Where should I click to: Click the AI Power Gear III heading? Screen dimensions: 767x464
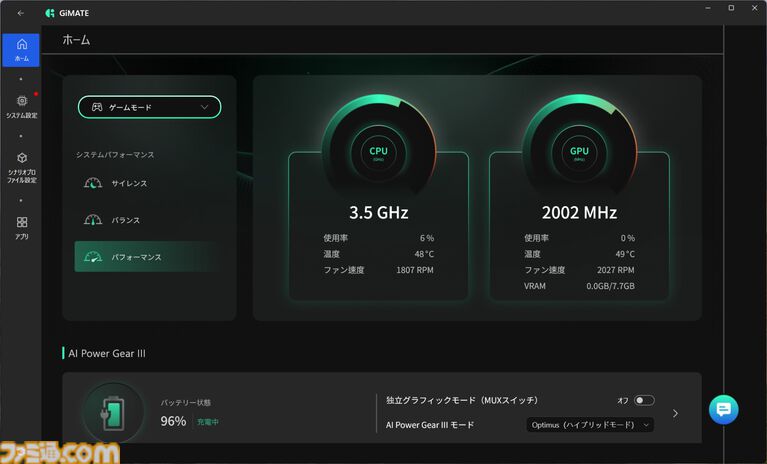click(x=107, y=354)
